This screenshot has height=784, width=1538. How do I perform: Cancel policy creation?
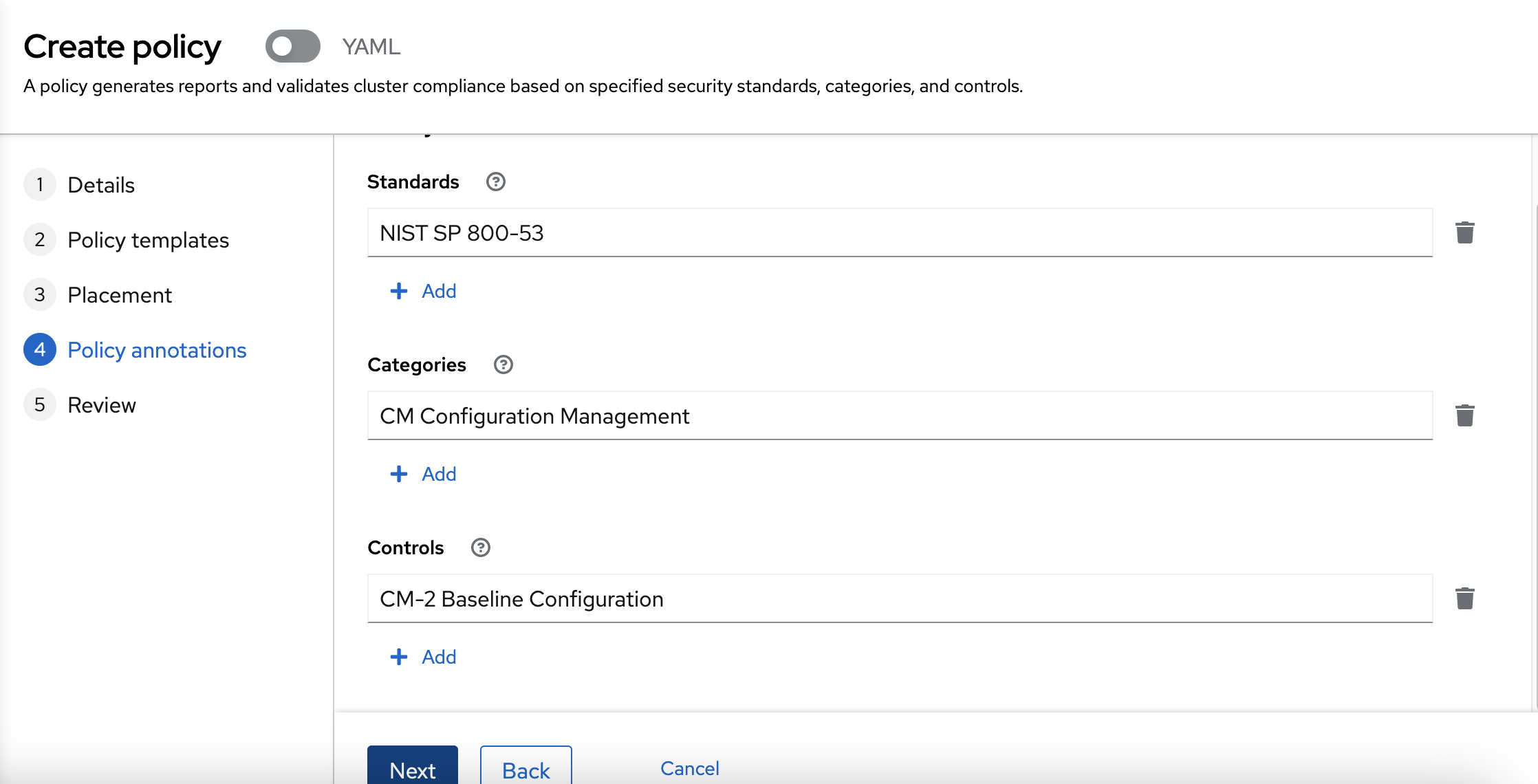[x=690, y=767]
